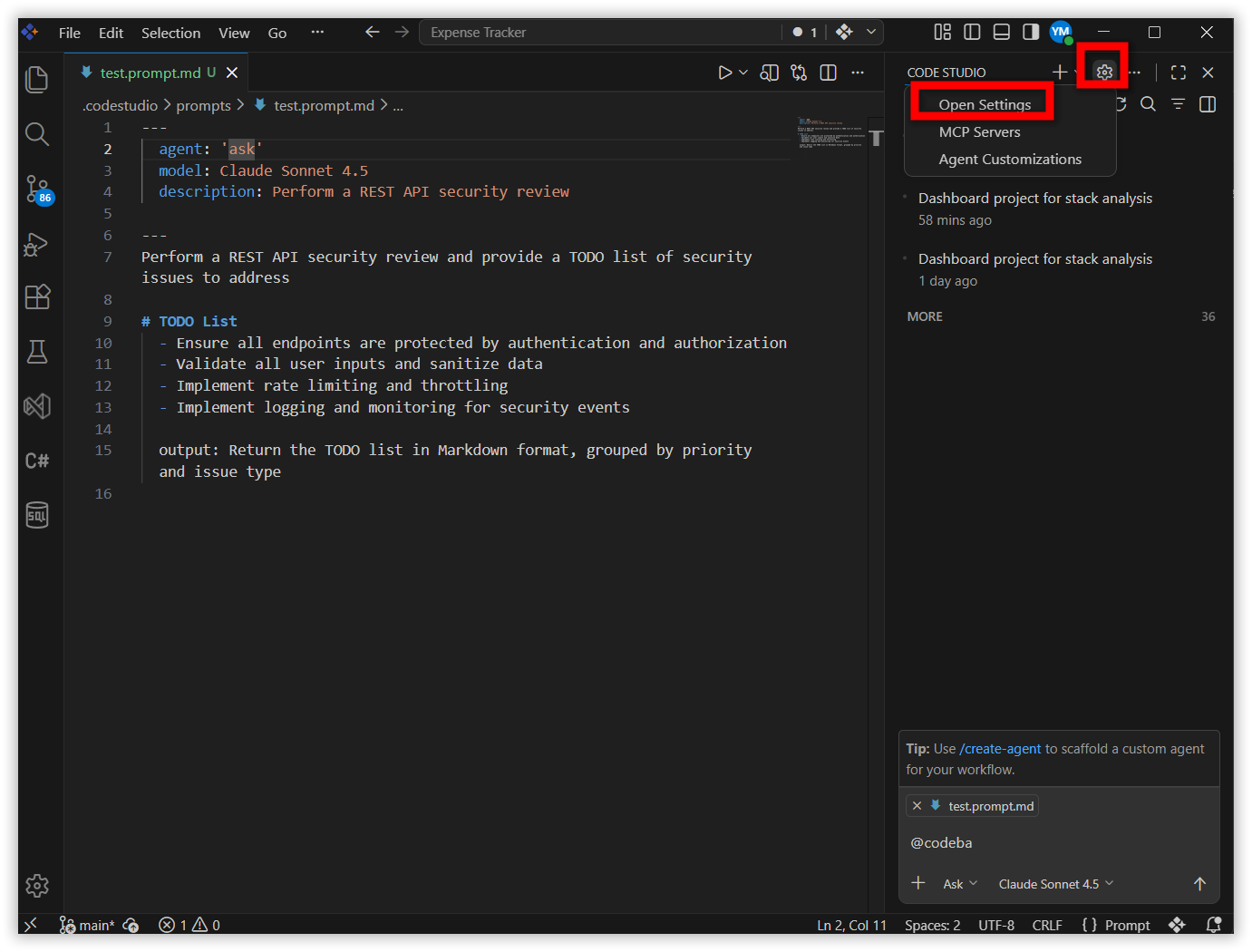Open the Customize Layout icon in title bar
The width and height of the screenshot is (1252, 952).
pyautogui.click(x=943, y=32)
